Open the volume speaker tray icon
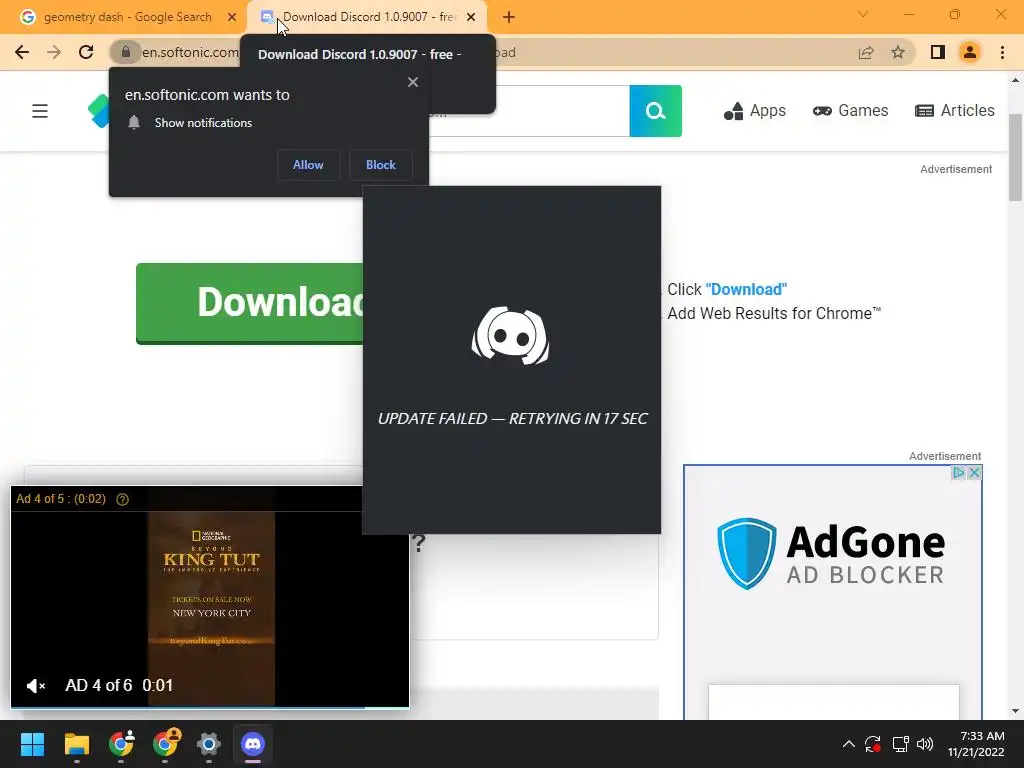The width and height of the screenshot is (1024, 768). (925, 744)
